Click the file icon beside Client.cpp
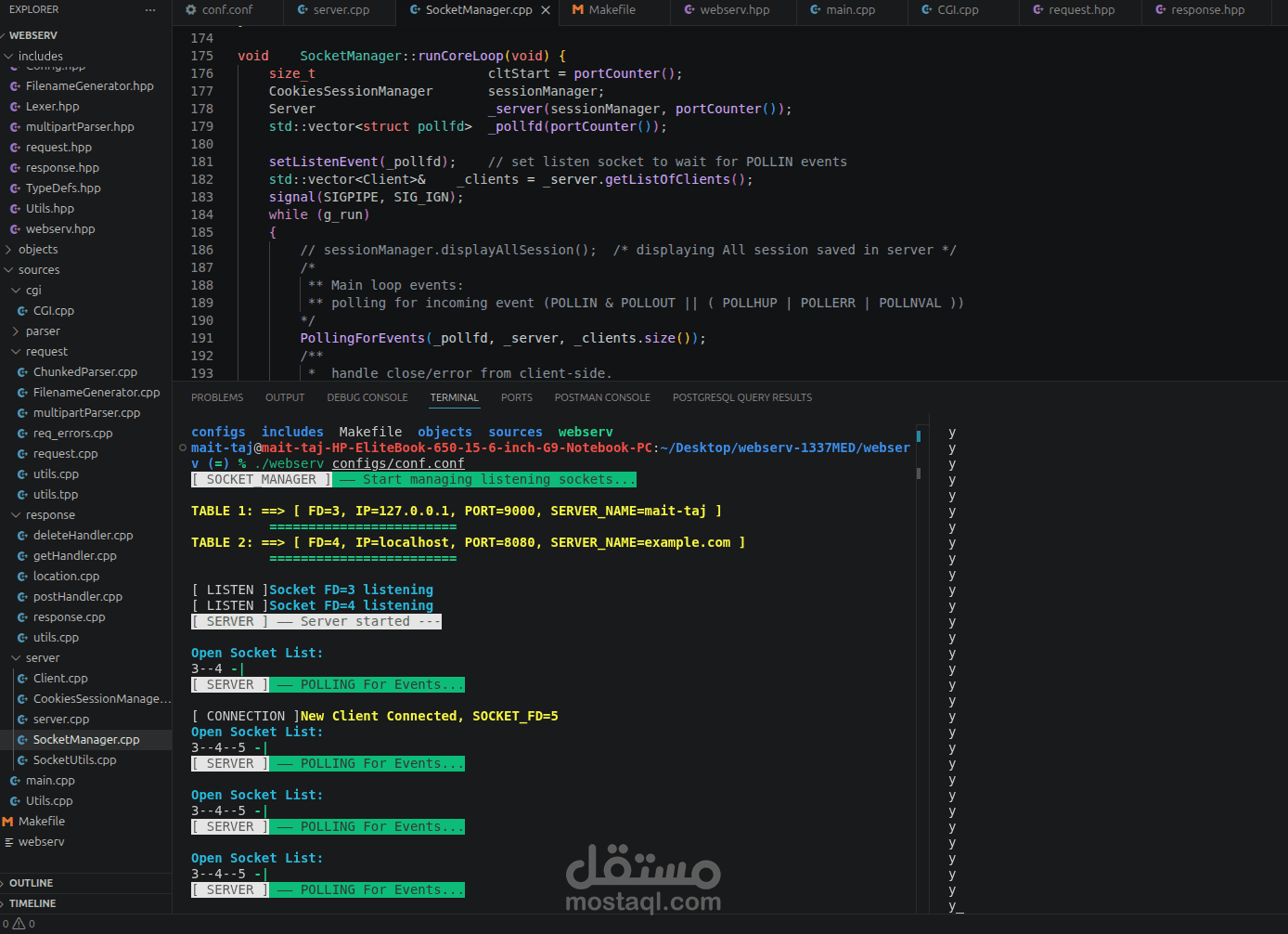The width and height of the screenshot is (1288, 934). [x=22, y=679]
